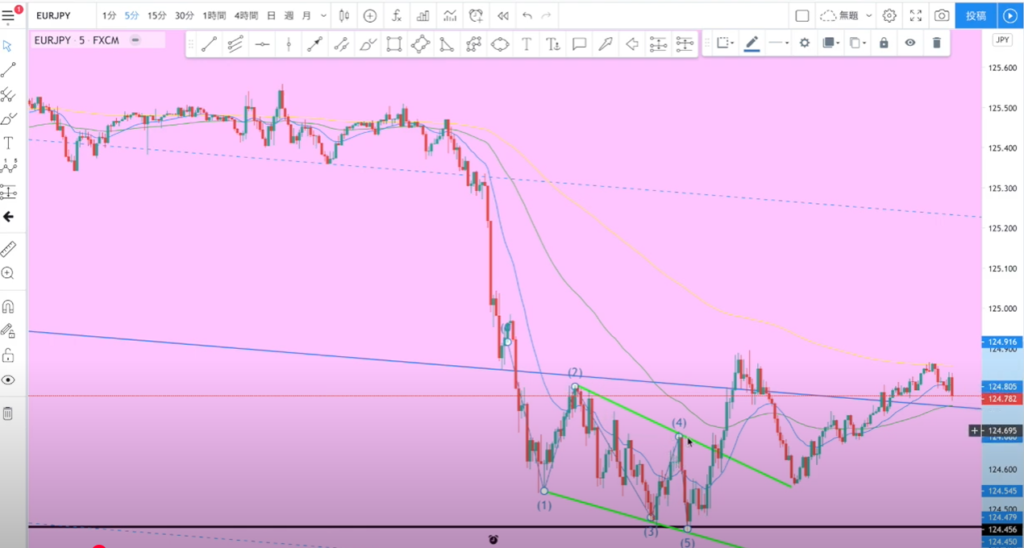Pick the text T tool in the drawing toolbar
1024x548 pixels.
[525, 43]
